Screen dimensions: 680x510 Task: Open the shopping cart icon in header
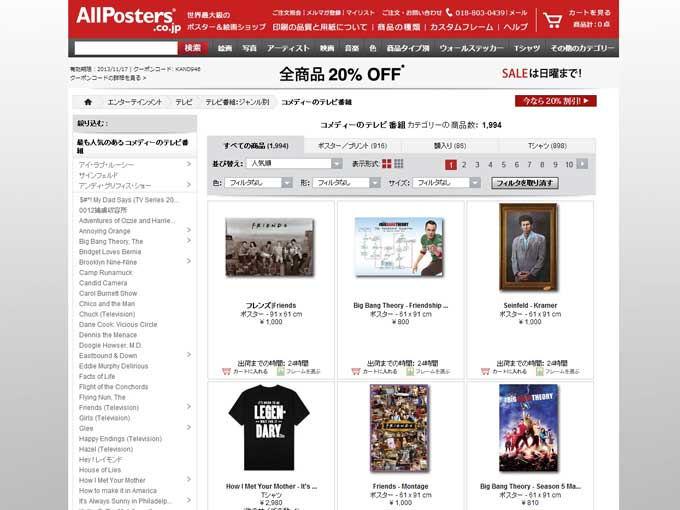[x=552, y=20]
